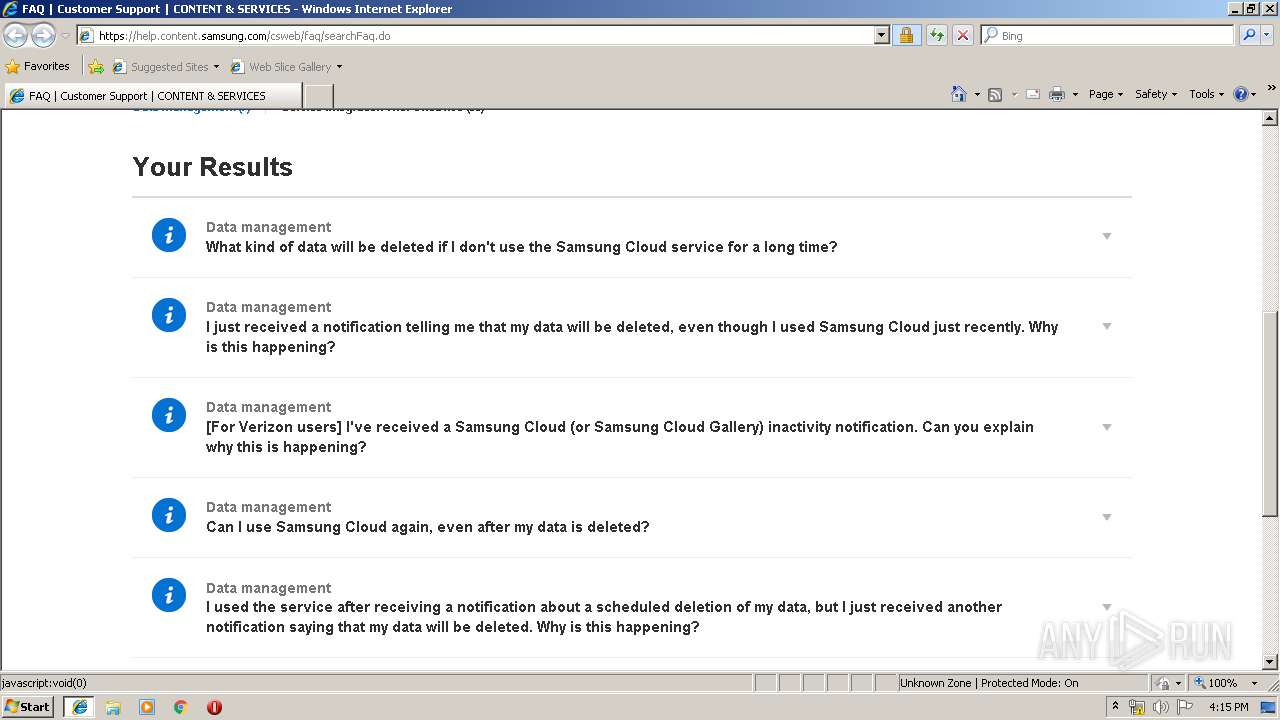This screenshot has width=1280, height=720.
Task: Open the Safety menu
Action: (x=1156, y=94)
